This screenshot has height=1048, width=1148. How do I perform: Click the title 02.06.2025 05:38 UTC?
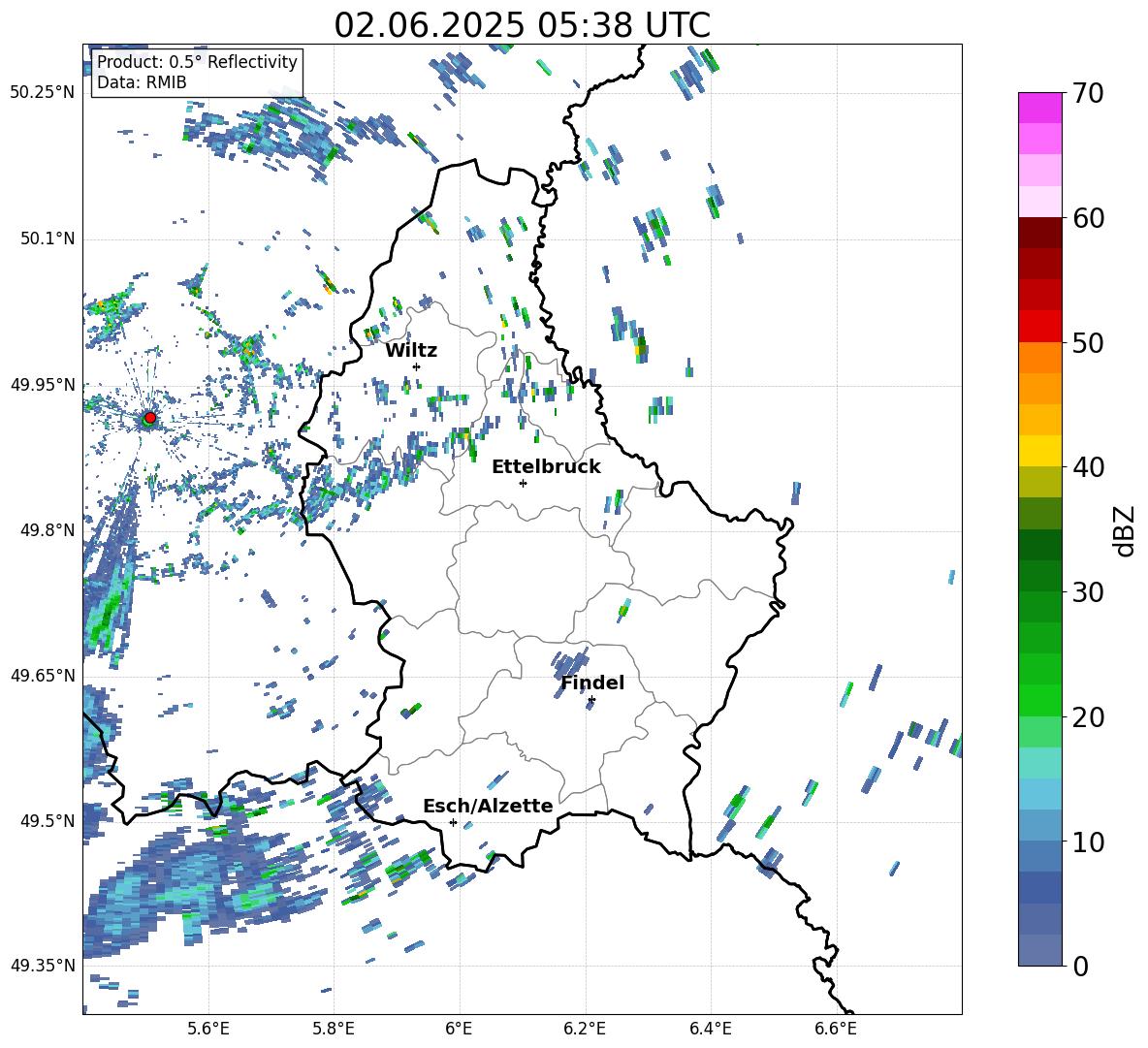[x=522, y=25]
